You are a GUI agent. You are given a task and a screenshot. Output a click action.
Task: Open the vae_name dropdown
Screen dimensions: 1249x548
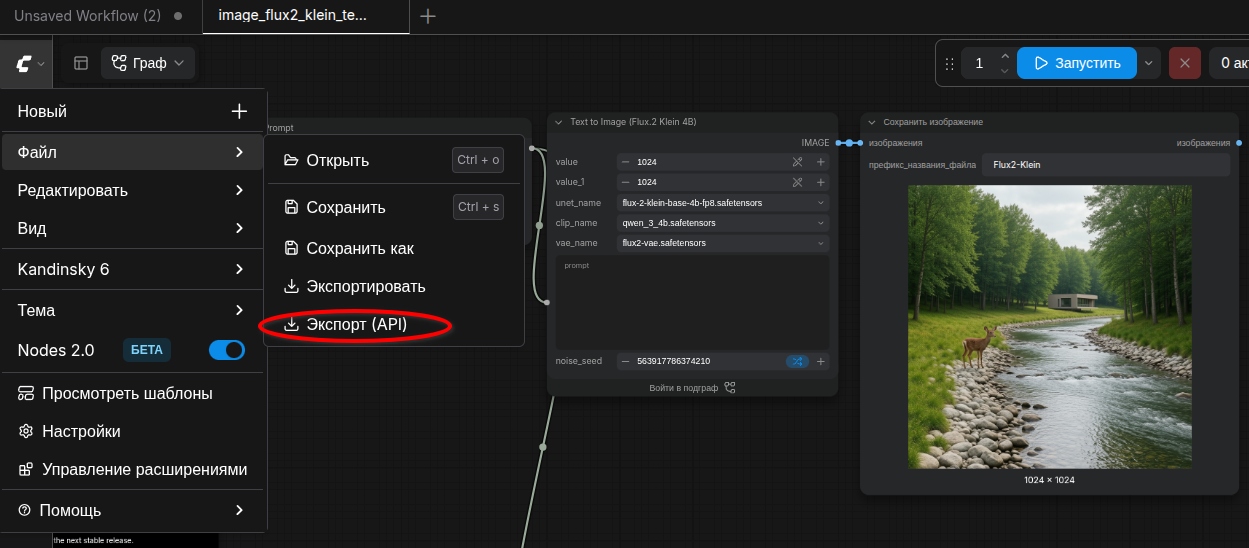(723, 243)
